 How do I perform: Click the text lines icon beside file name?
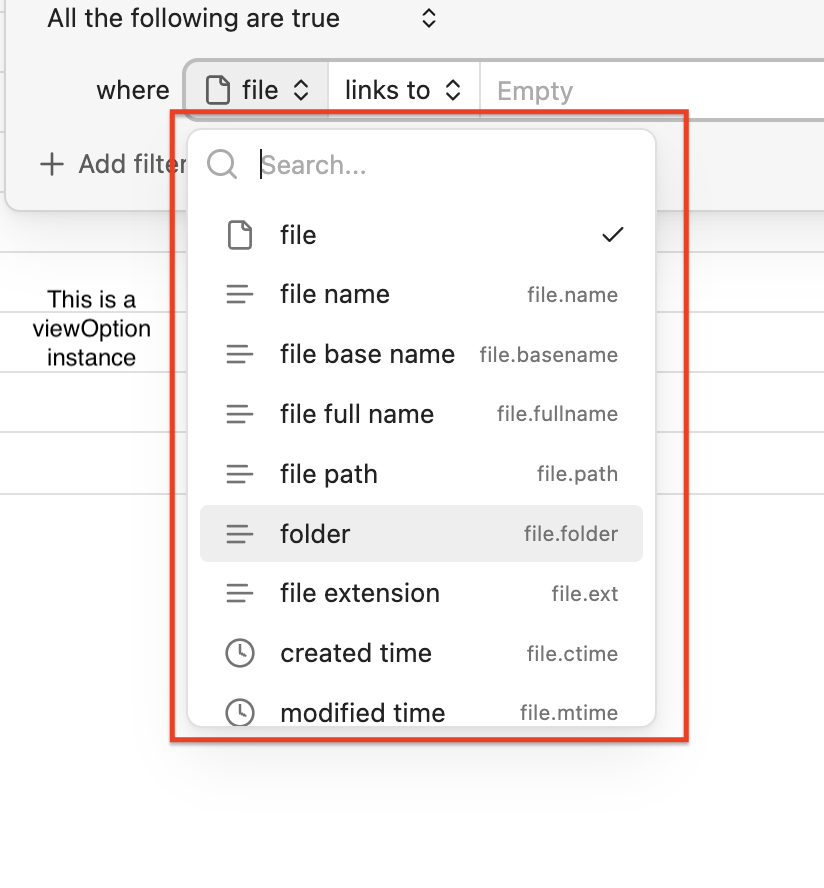(240, 295)
